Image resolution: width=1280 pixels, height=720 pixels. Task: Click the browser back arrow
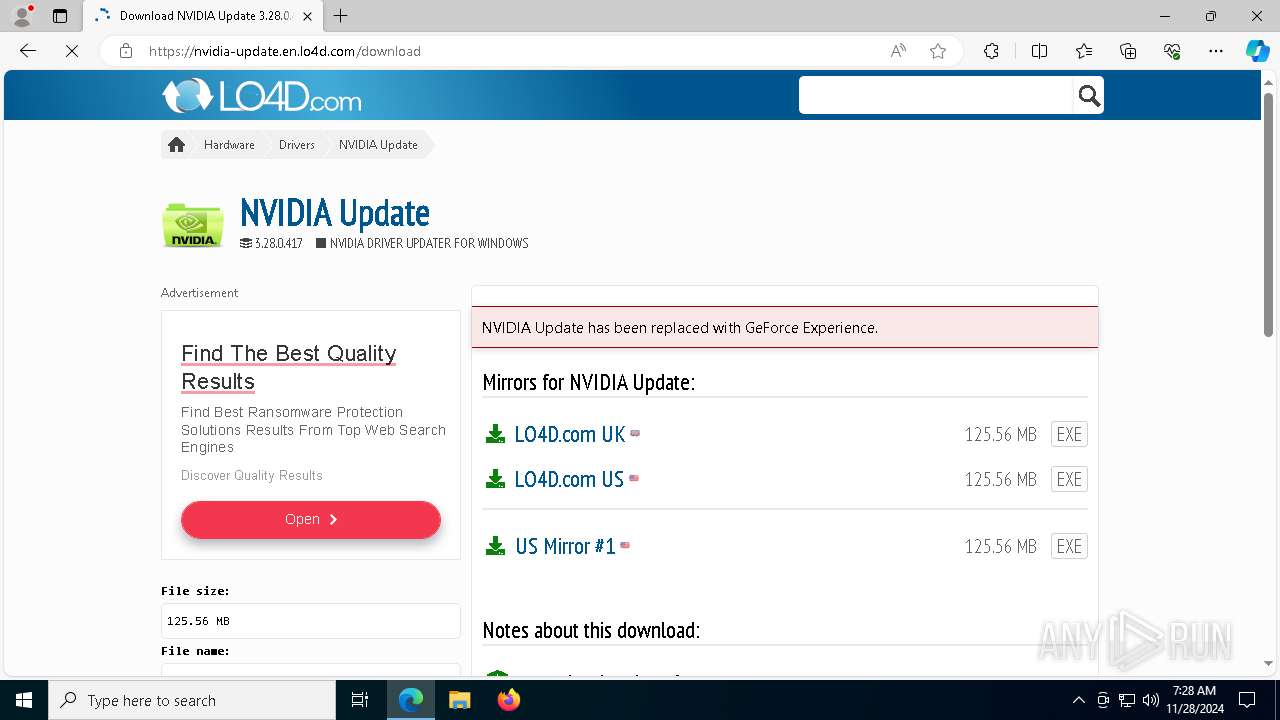click(28, 51)
